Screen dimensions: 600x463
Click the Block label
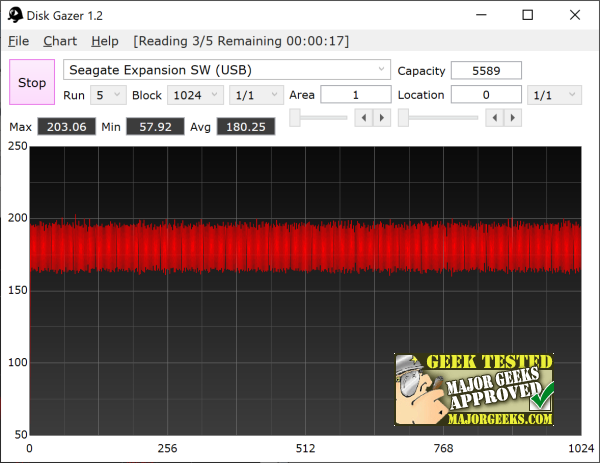tap(147, 95)
